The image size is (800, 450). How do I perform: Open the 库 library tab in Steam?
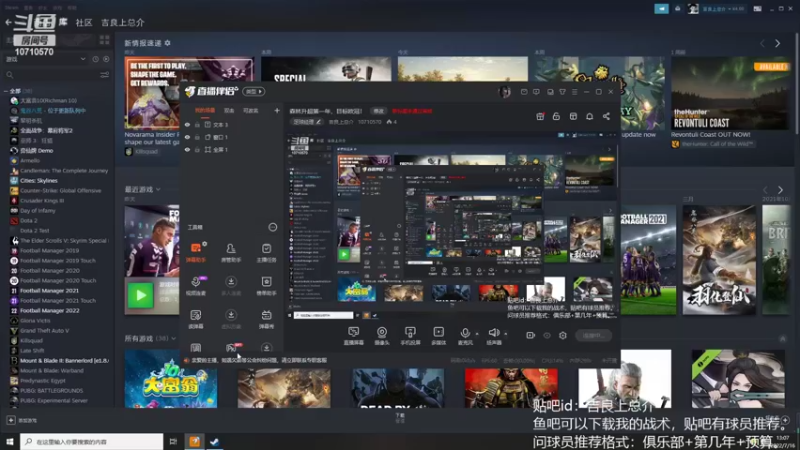pos(63,22)
